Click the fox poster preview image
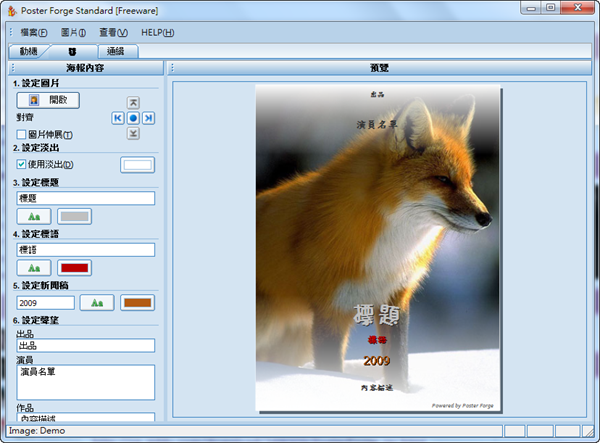Image resolution: width=600 pixels, height=443 pixels. pyautogui.click(x=378, y=248)
